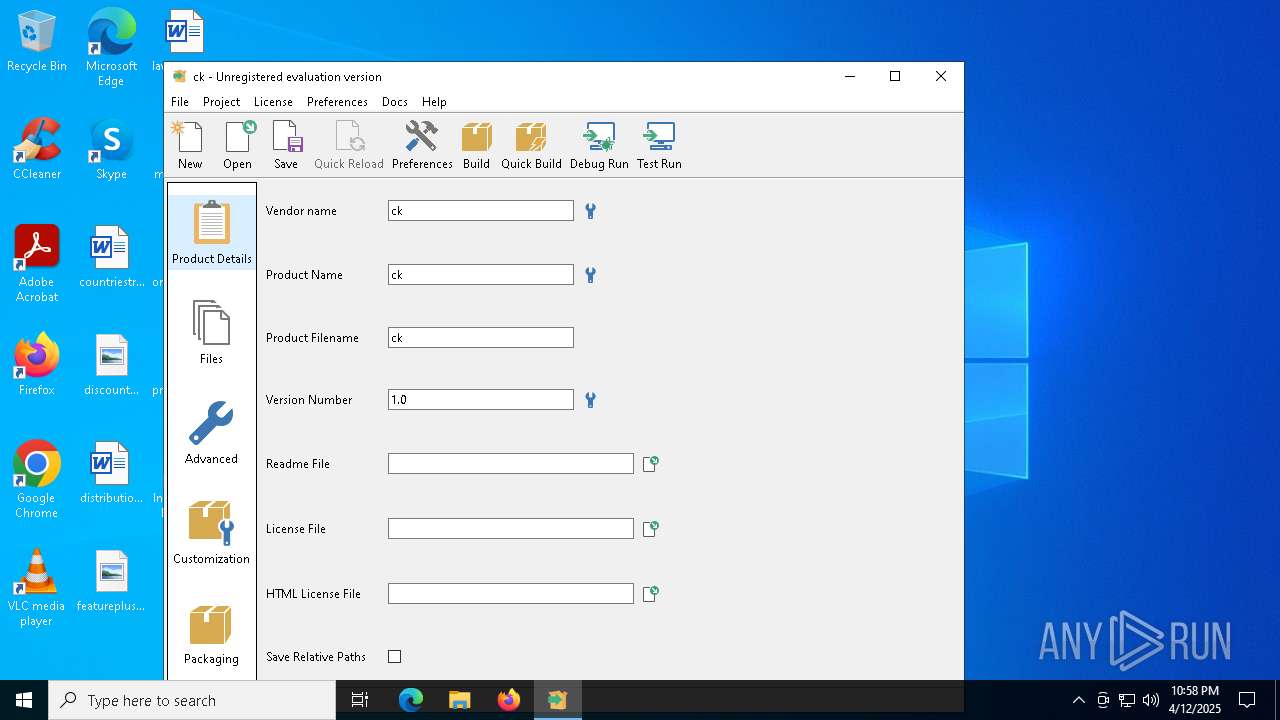
Task: Select Adobe Acrobat desktop shortcut
Action: click(37, 264)
